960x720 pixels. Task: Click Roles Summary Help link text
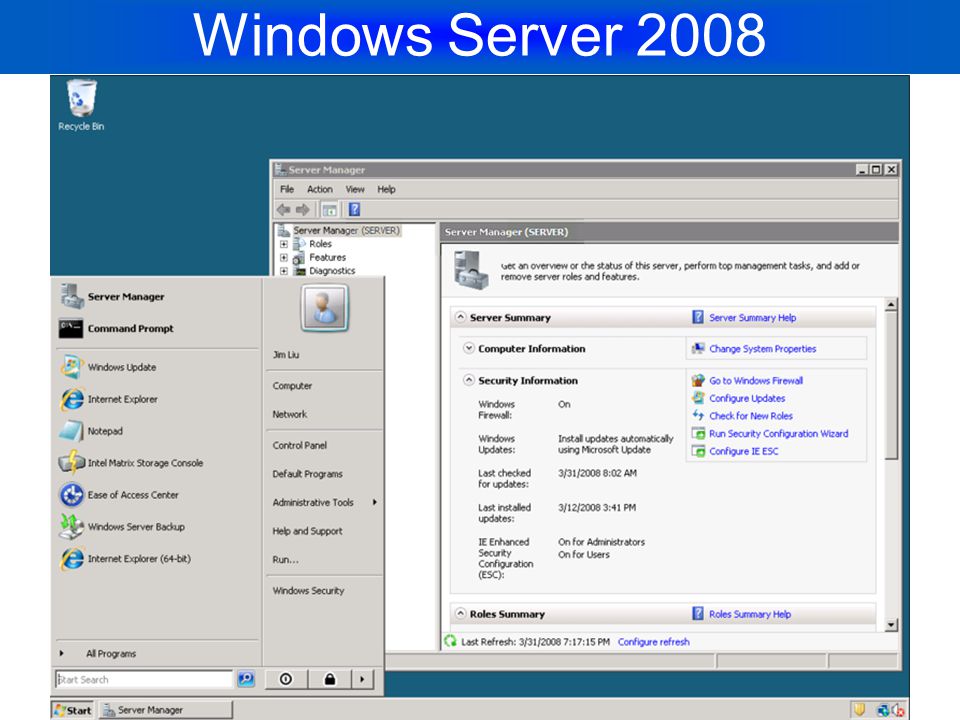pos(750,614)
